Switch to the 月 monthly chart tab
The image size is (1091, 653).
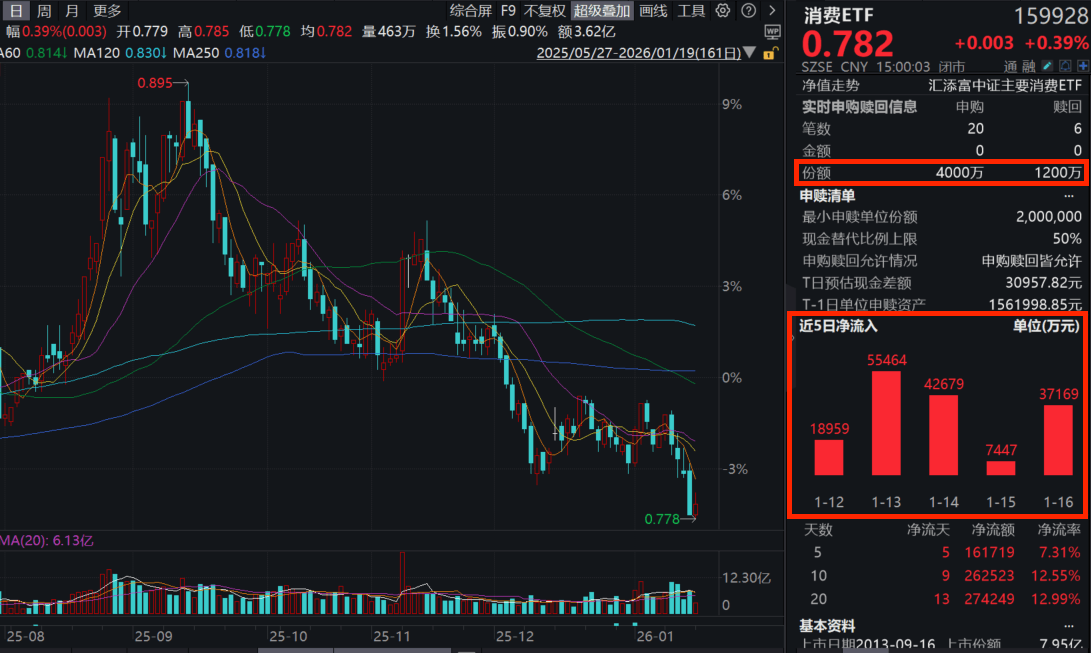pos(70,11)
